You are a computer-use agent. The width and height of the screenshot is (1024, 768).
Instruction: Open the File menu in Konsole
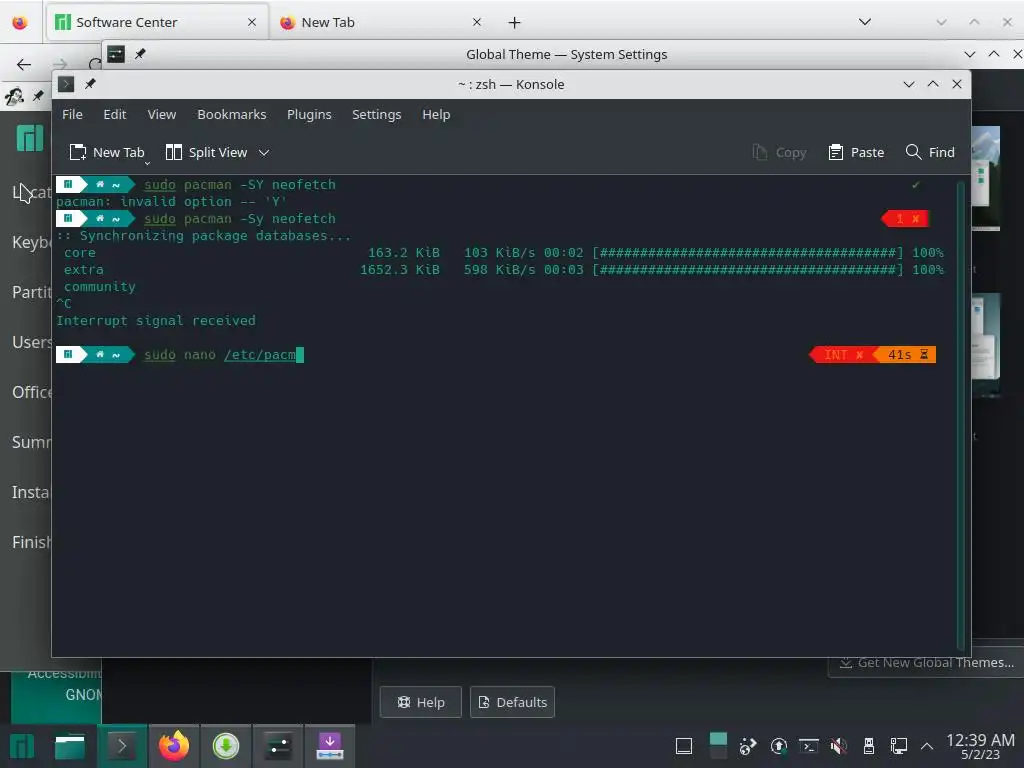[x=72, y=114]
